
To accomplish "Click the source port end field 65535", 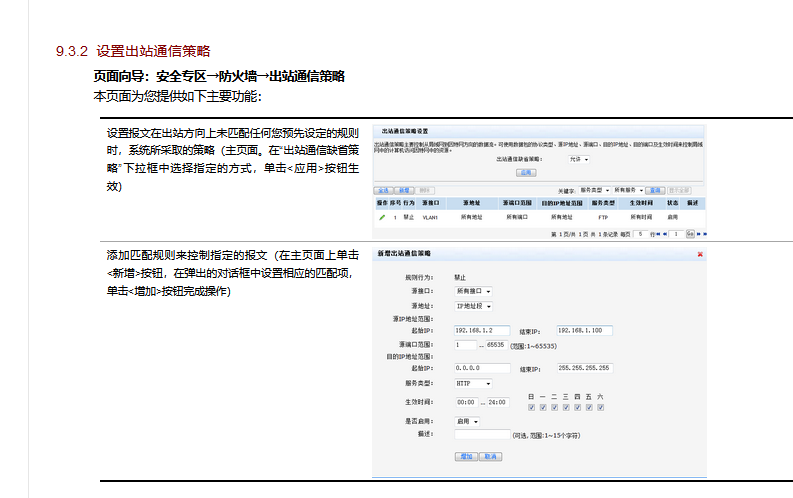I will (496, 345).
